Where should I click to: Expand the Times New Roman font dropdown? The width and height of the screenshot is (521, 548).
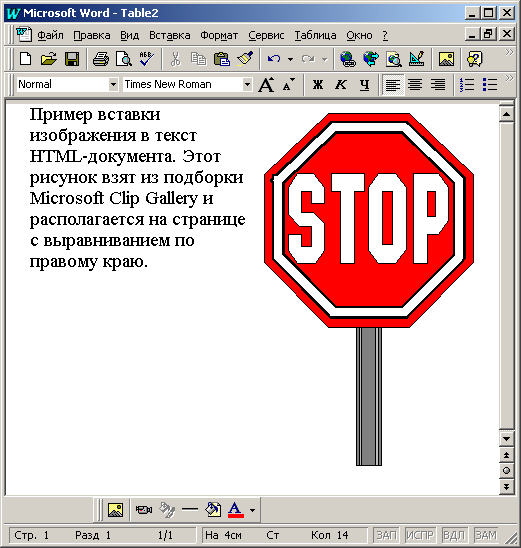247,85
